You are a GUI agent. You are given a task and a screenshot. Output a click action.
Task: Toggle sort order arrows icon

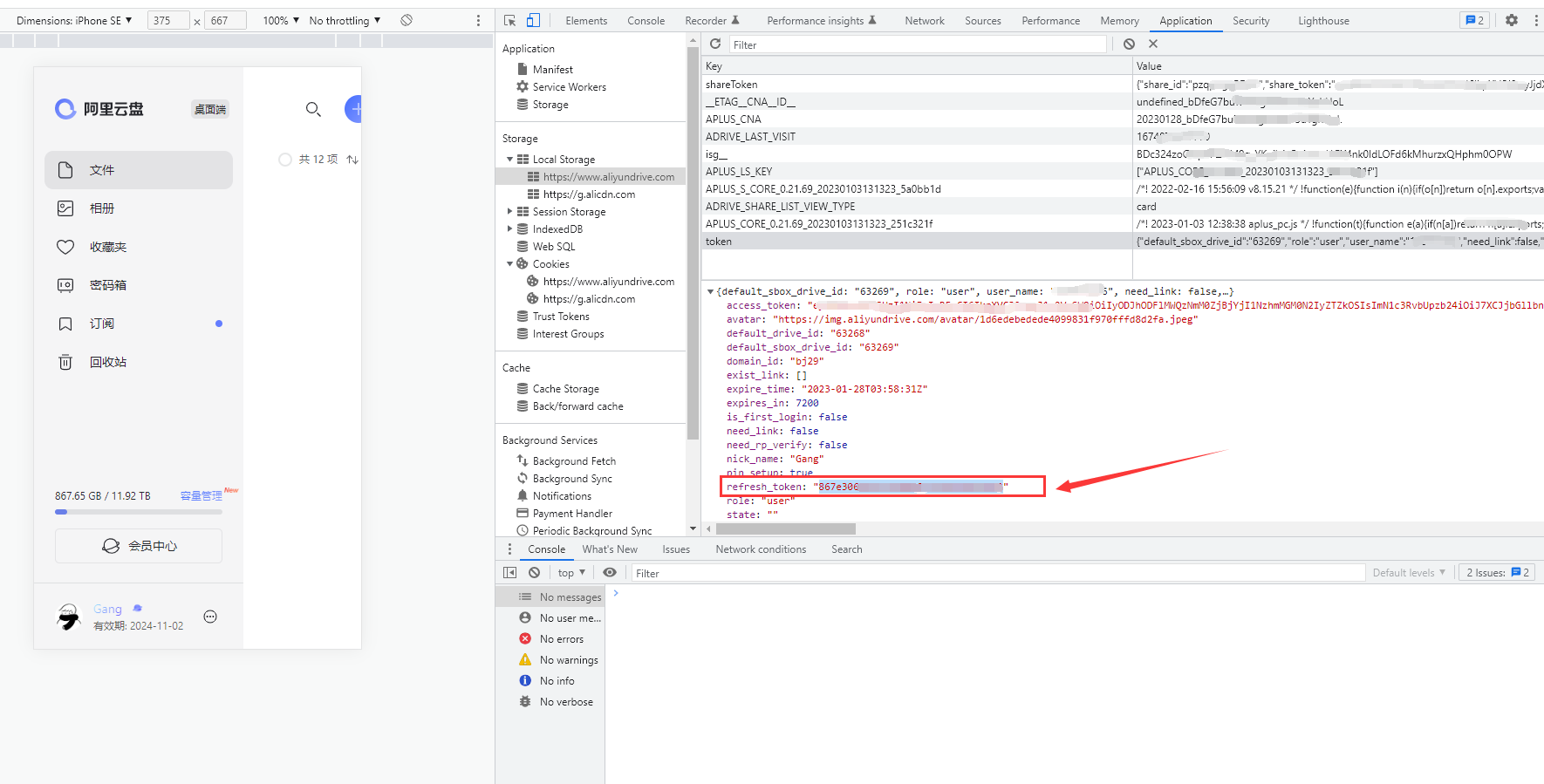click(x=352, y=160)
